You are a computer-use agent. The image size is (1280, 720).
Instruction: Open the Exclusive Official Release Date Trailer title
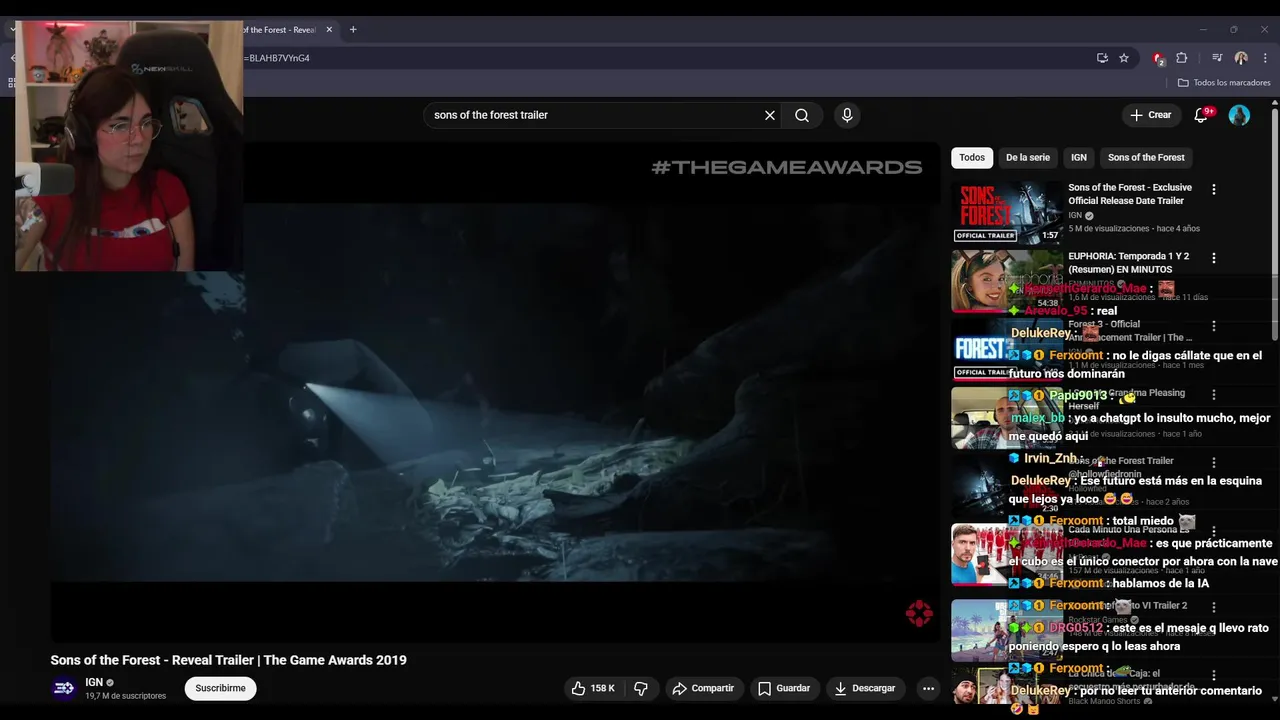(1130, 194)
